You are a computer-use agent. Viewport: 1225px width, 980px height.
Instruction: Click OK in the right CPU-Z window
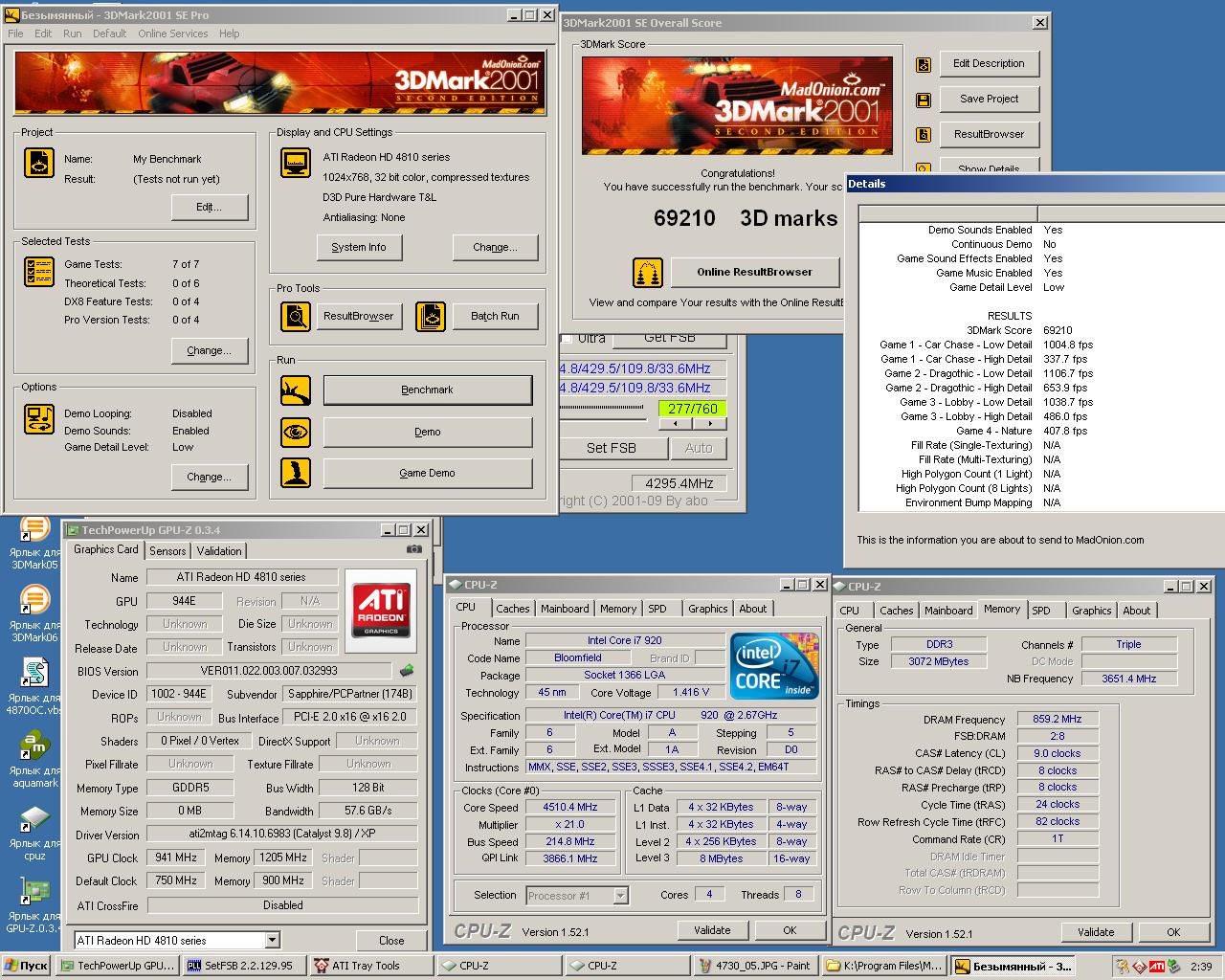pos(1173,932)
